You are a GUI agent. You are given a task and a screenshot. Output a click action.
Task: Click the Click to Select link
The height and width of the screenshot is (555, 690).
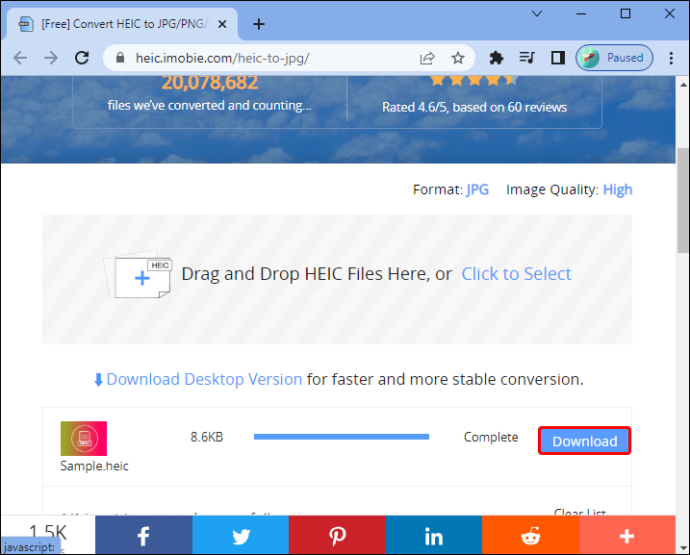coord(516,274)
